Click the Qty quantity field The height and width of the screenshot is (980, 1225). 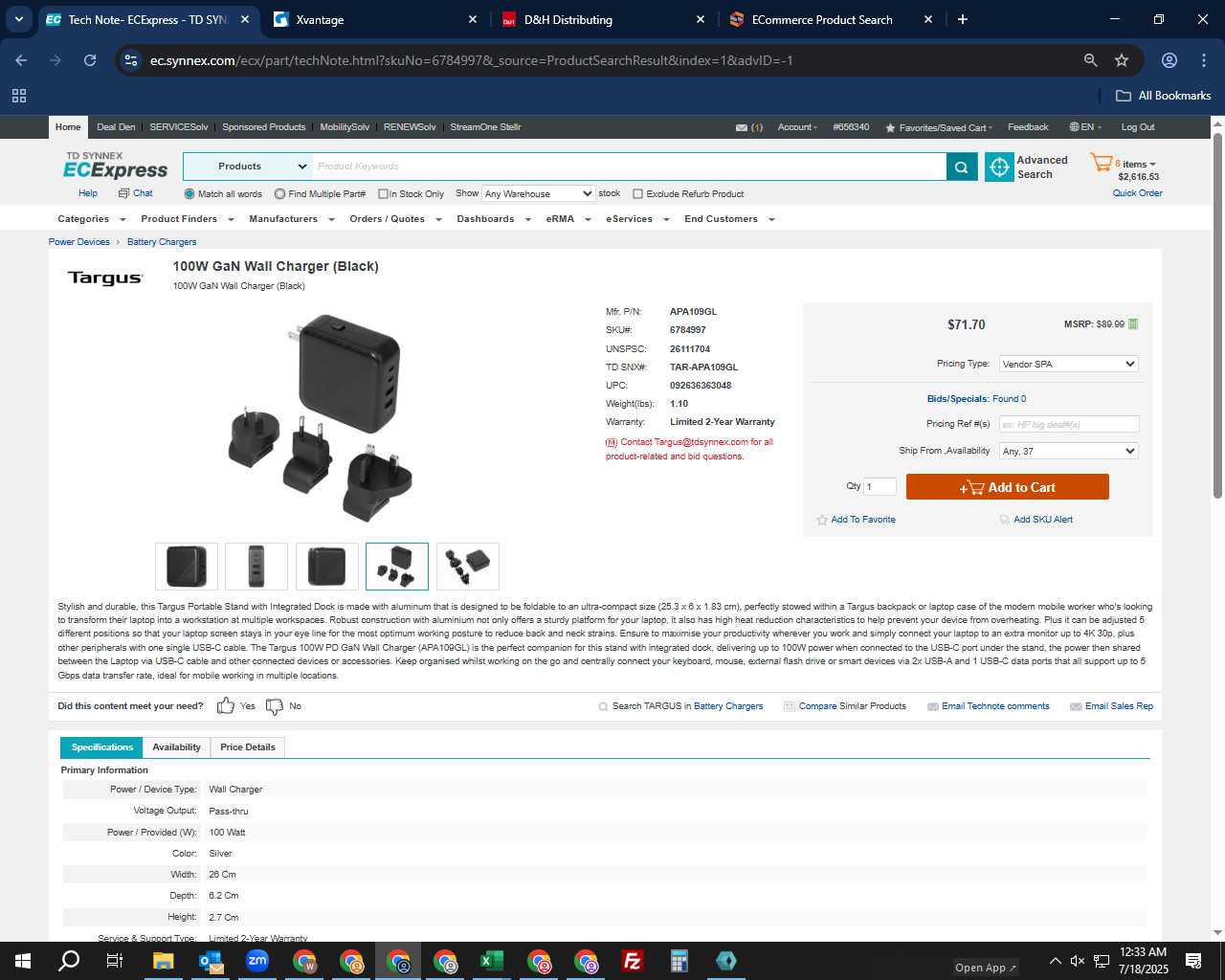(880, 486)
